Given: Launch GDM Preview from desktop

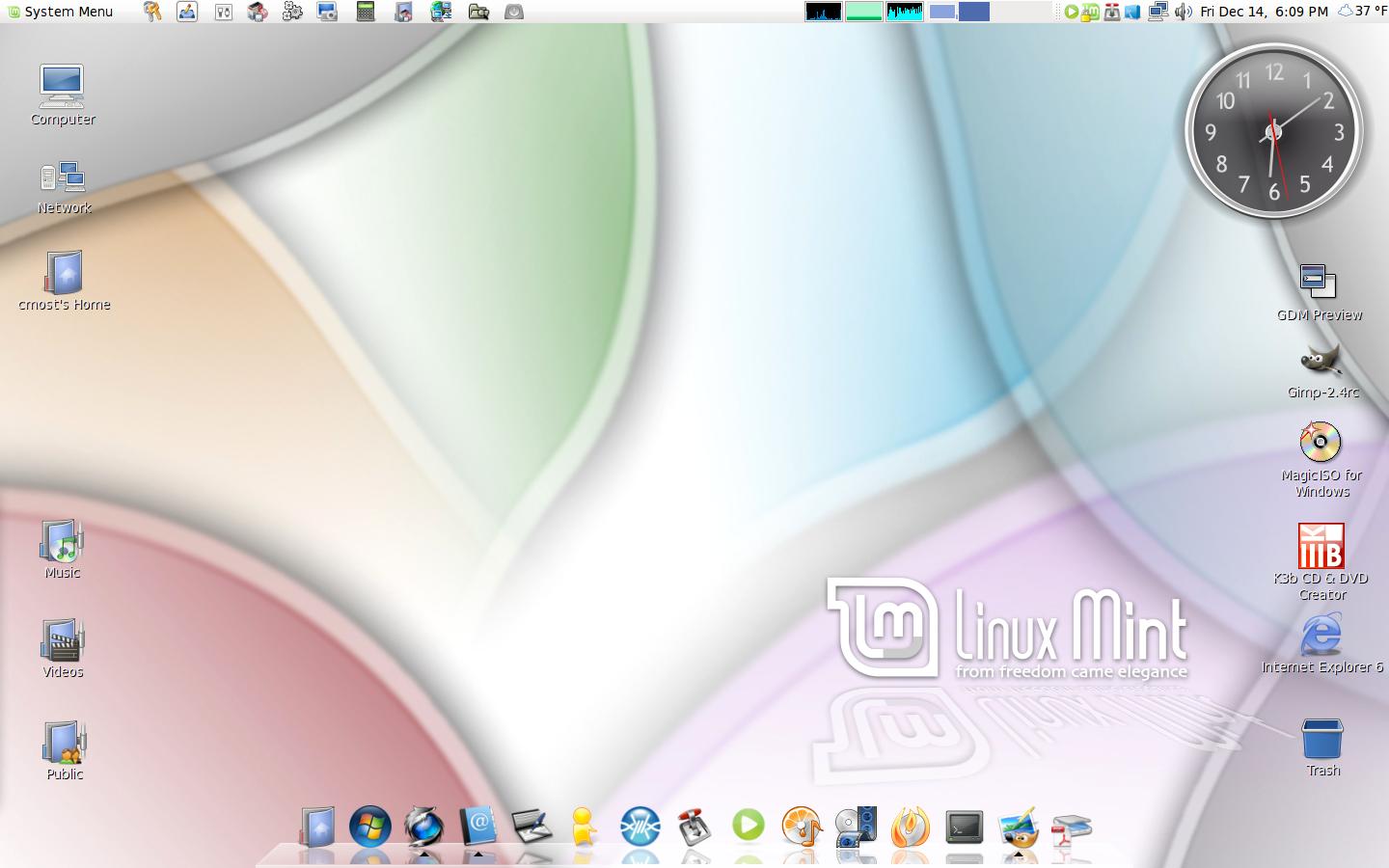Looking at the screenshot, I should click(x=1319, y=292).
